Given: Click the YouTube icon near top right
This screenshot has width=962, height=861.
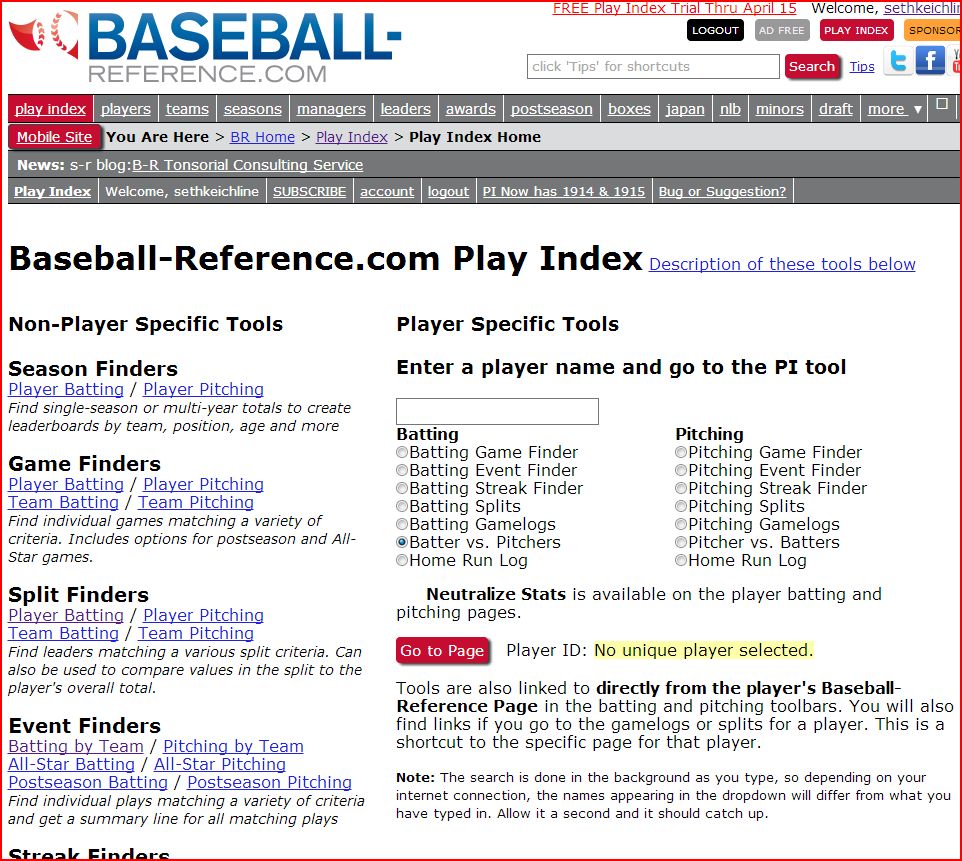Looking at the screenshot, I should tap(957, 60).
